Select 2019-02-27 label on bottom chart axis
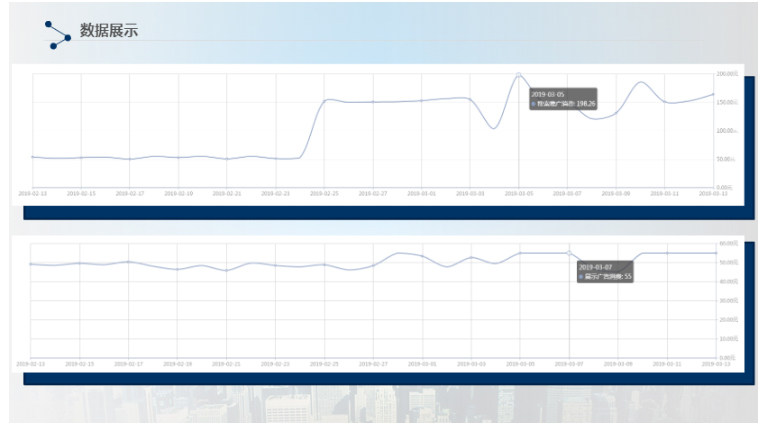This screenshot has width=770, height=427. pos(374,363)
